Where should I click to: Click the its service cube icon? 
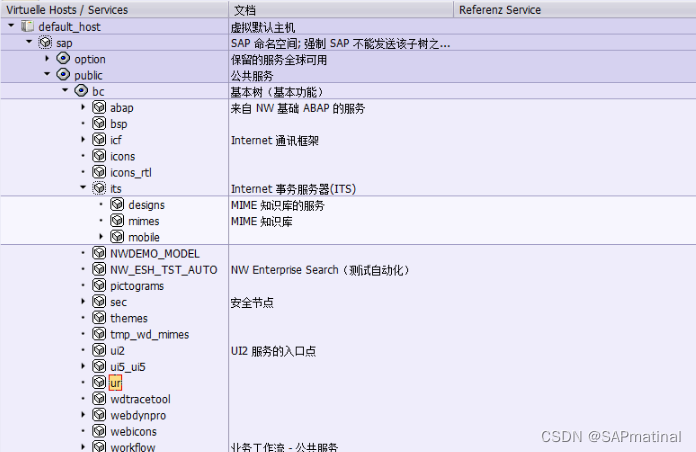point(99,188)
